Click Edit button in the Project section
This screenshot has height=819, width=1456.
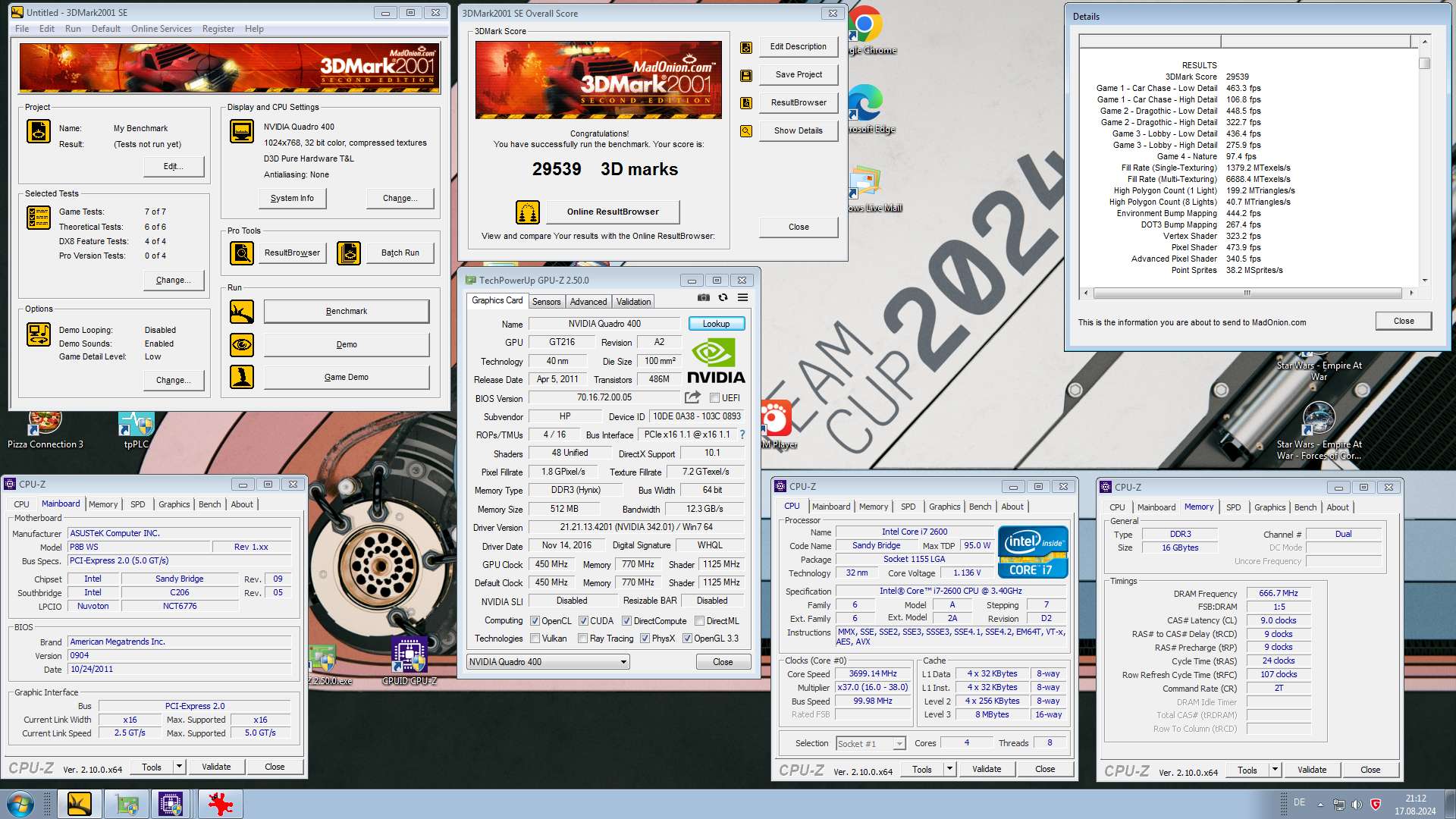174,167
